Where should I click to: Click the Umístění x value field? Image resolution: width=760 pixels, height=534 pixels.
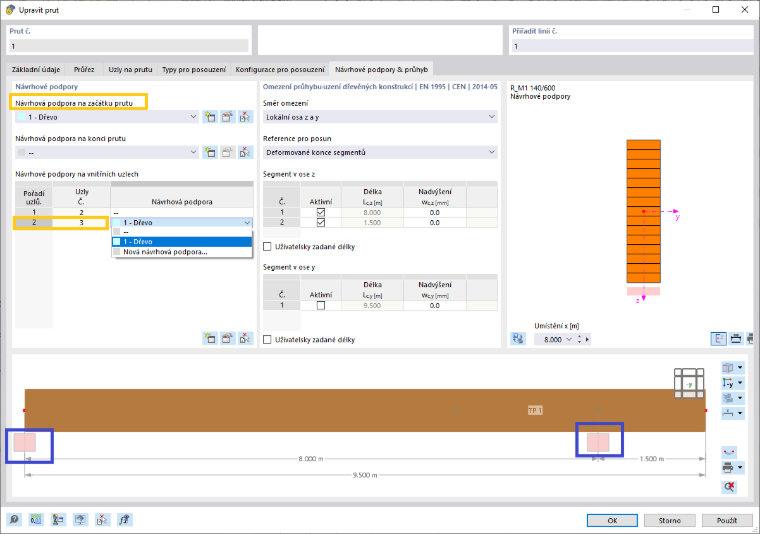(x=553, y=339)
